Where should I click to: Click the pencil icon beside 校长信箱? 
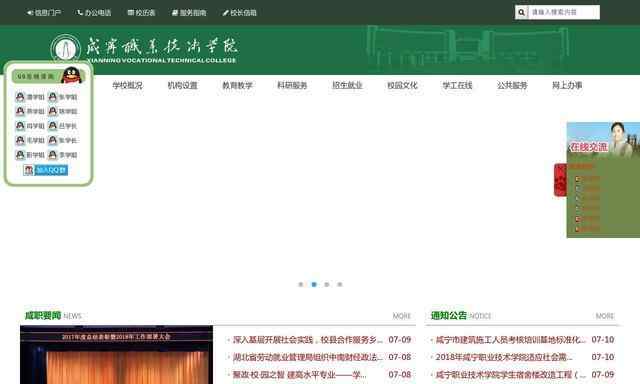click(225, 13)
